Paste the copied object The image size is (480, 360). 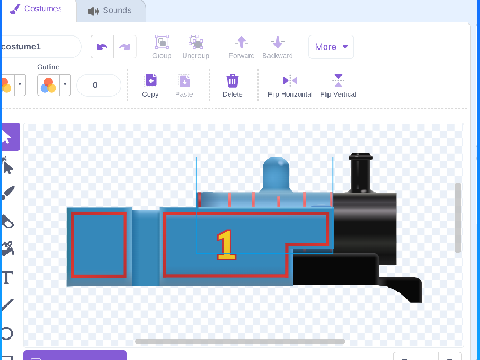pos(185,86)
